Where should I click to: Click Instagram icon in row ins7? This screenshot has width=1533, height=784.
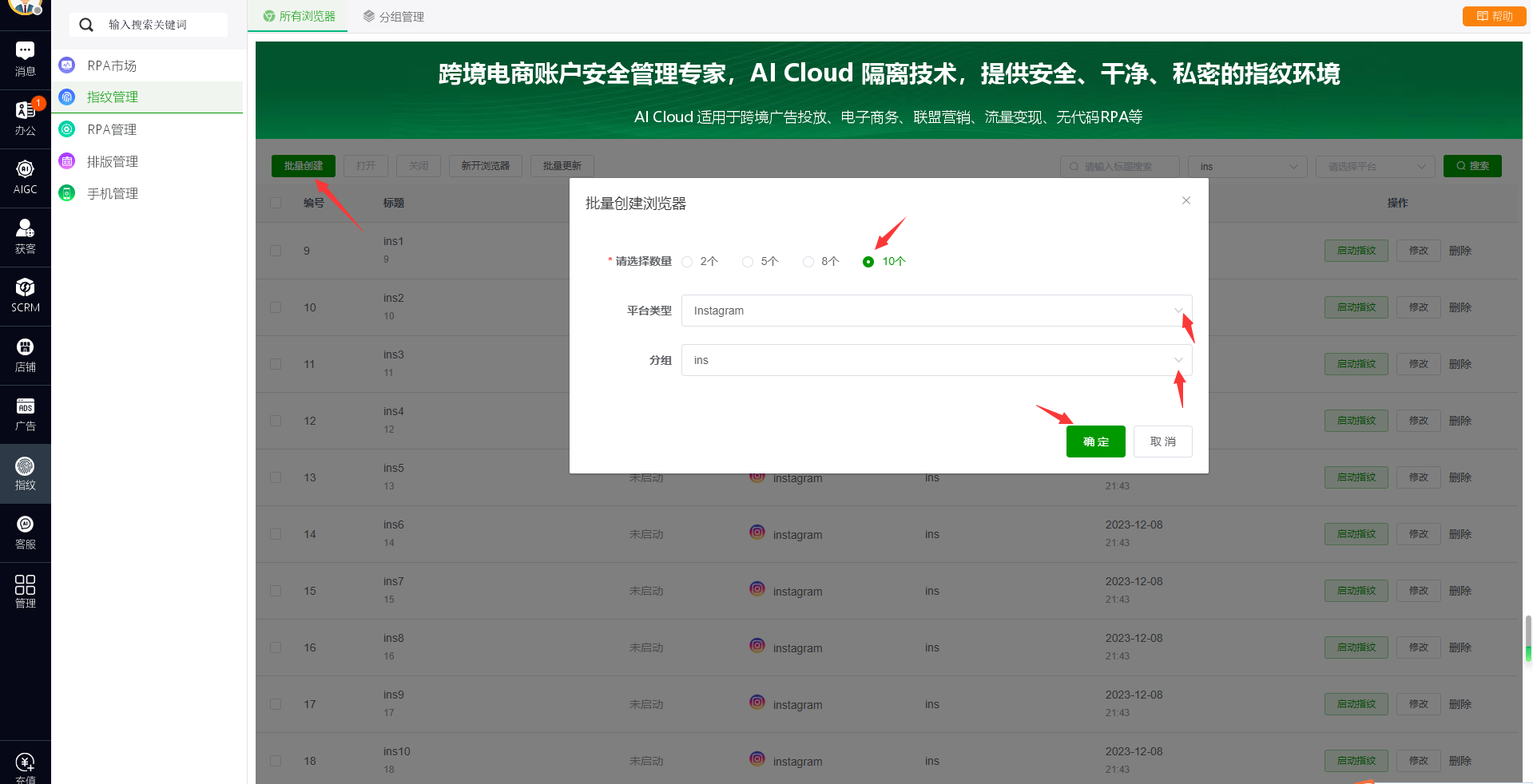tap(757, 589)
